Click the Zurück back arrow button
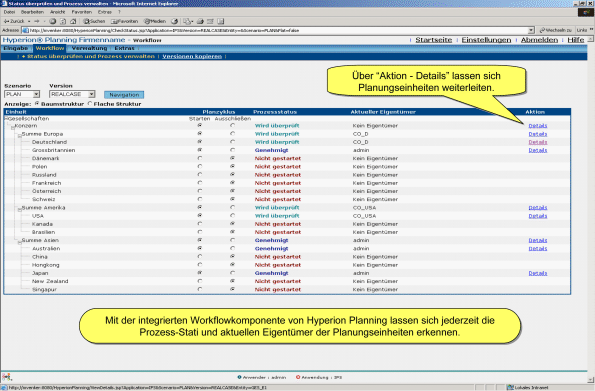Screen dimensions: 595x391 click(14, 21)
